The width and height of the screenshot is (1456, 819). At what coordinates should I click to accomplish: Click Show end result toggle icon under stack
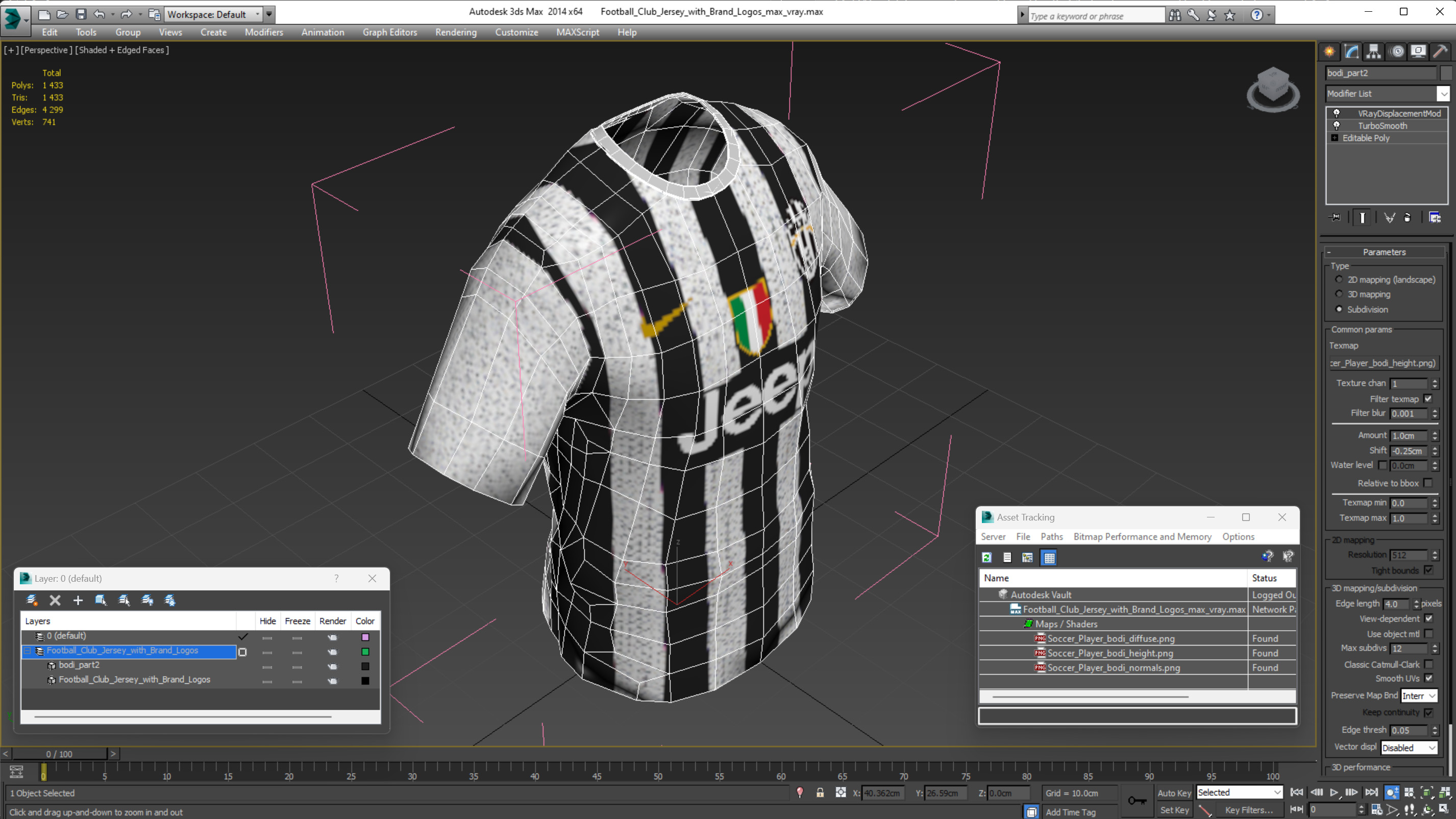[1362, 217]
